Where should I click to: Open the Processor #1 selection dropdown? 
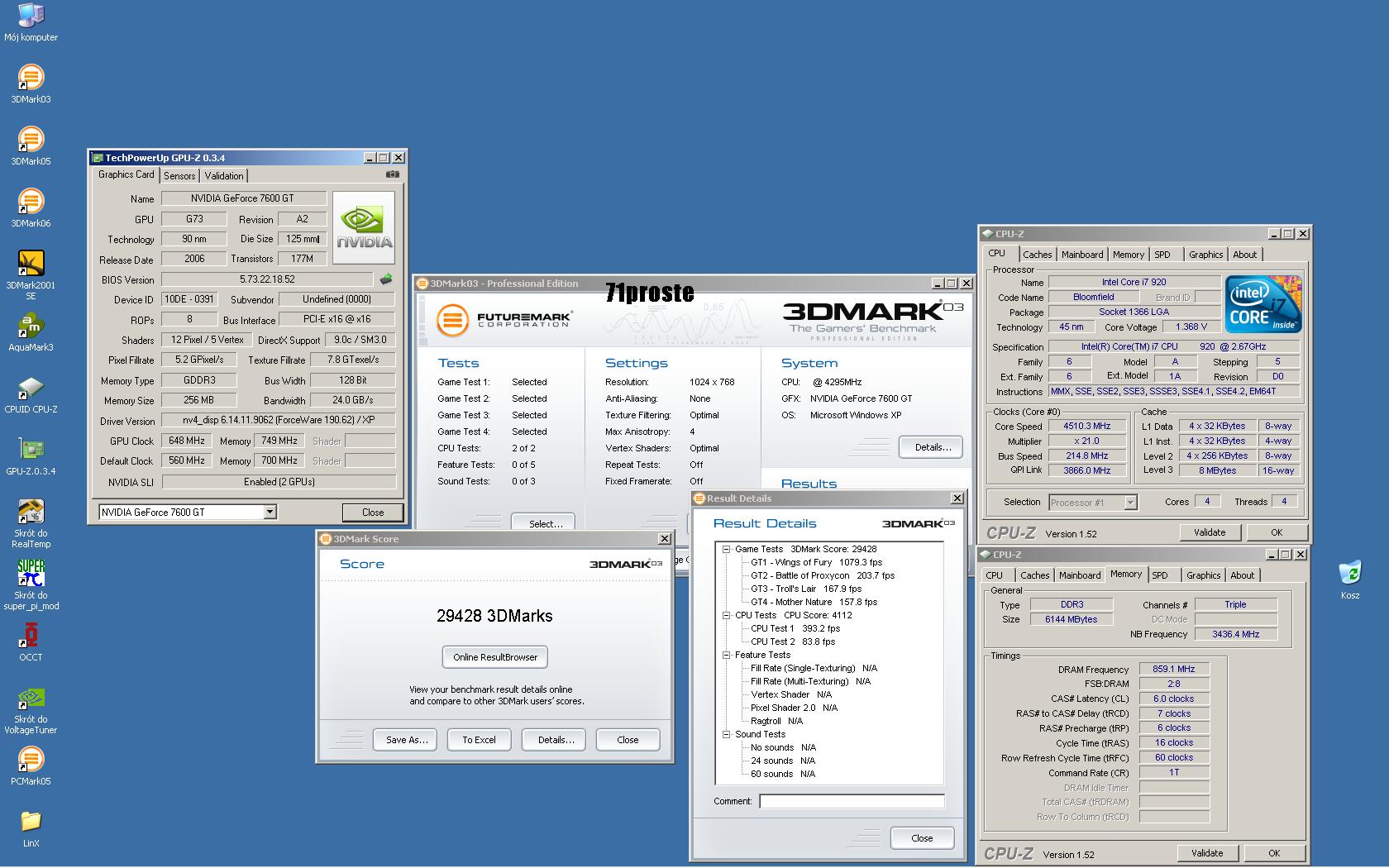coord(1130,503)
